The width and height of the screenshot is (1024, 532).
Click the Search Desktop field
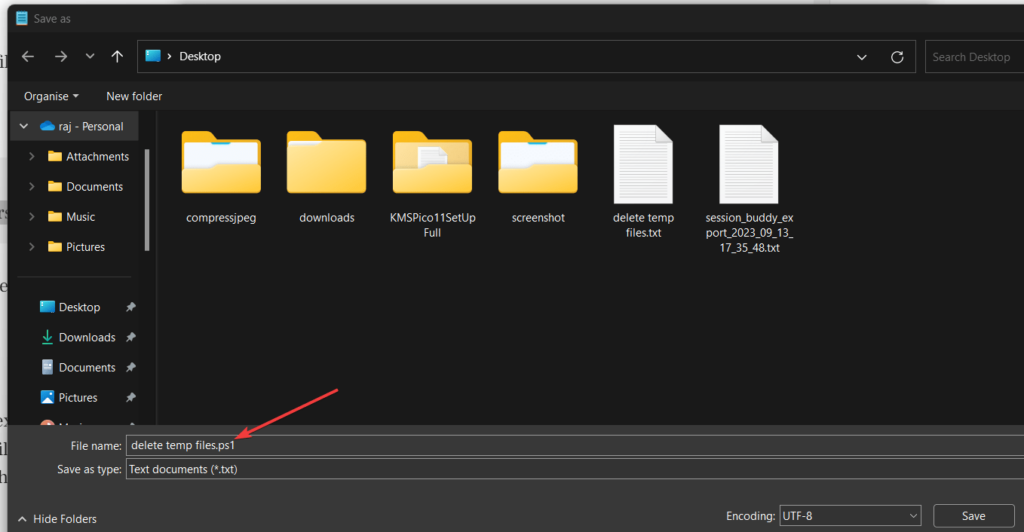tap(974, 57)
